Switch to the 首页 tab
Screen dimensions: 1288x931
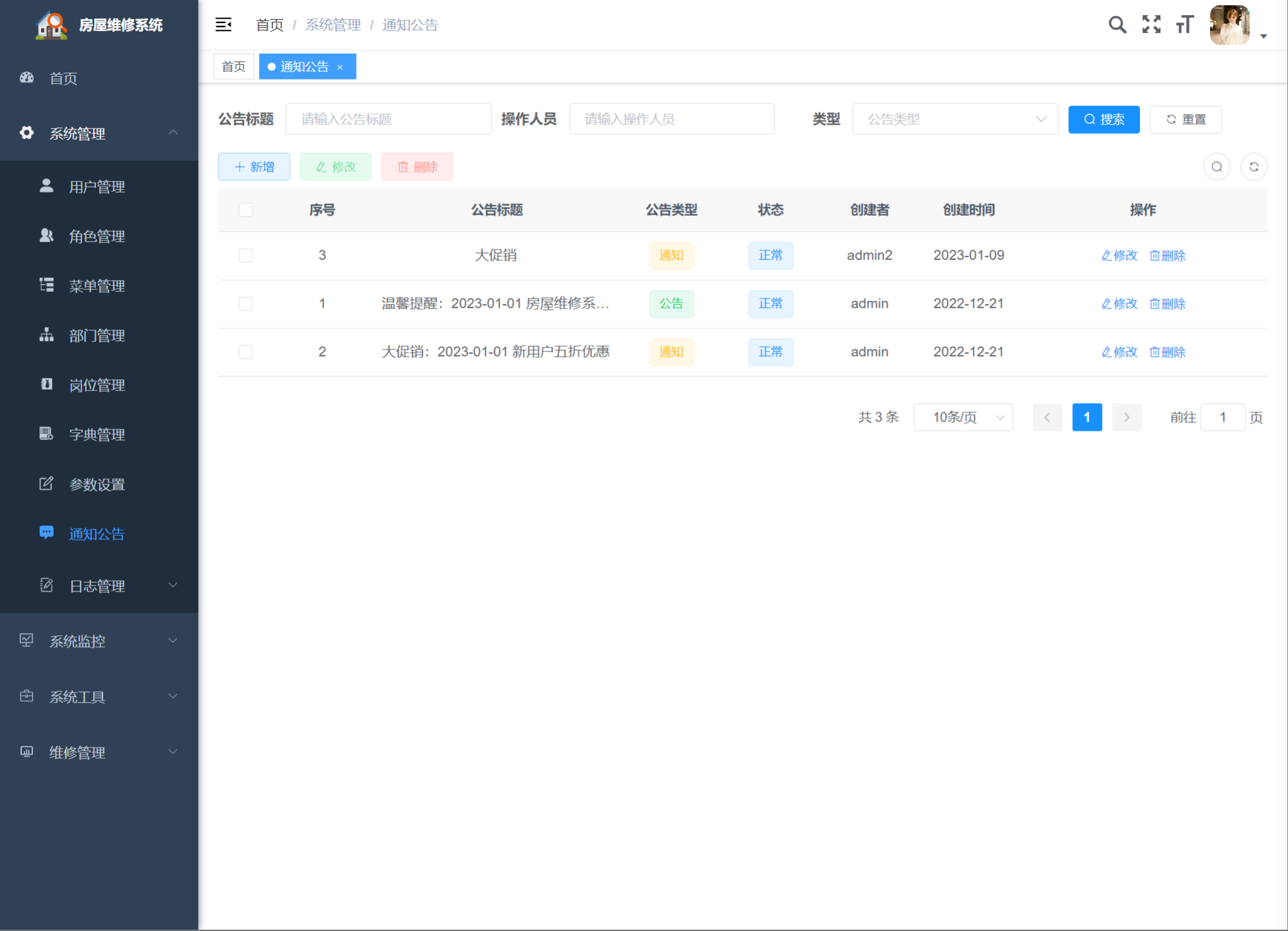[x=234, y=67]
